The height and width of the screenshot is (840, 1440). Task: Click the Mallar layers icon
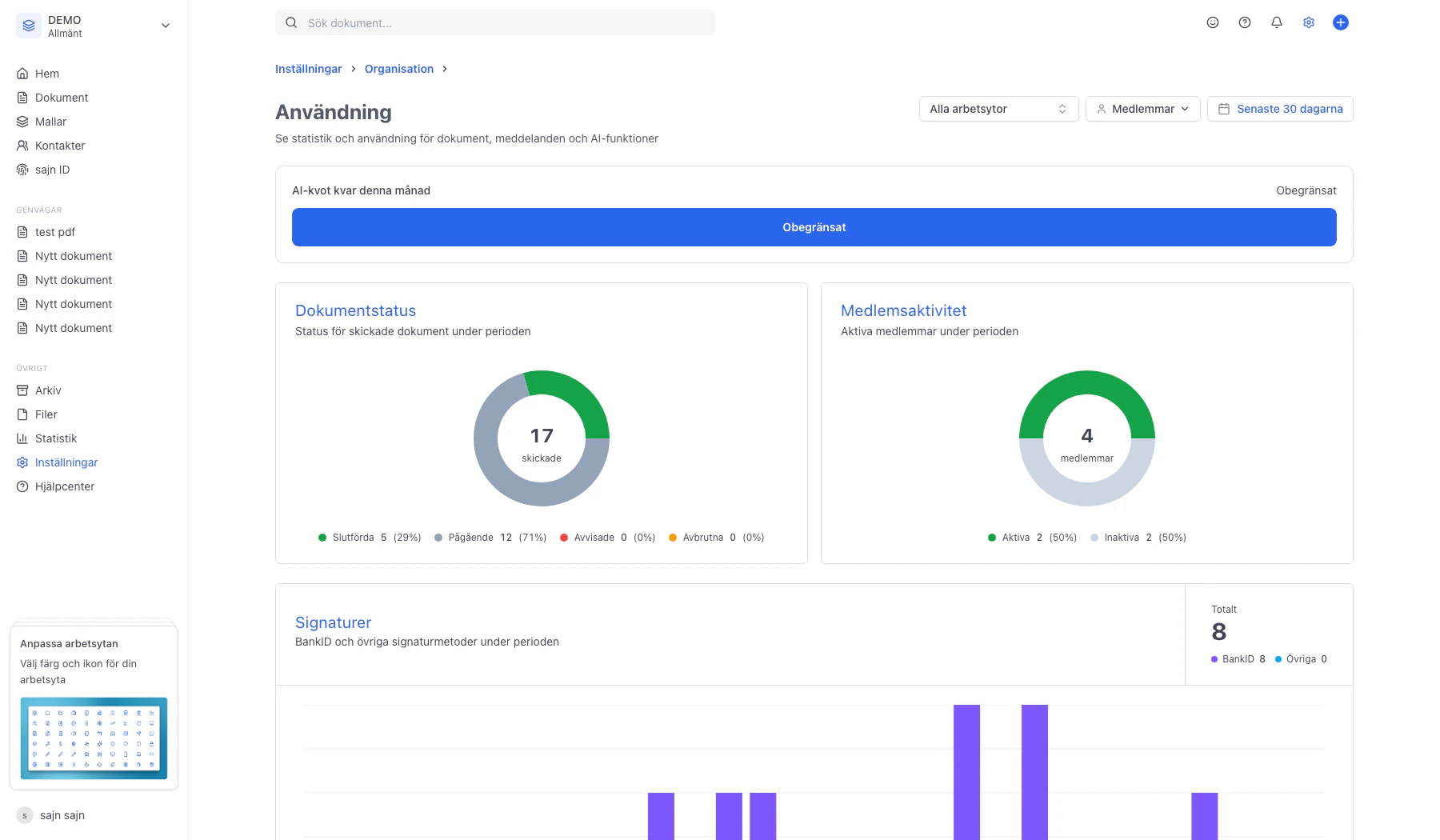pyautogui.click(x=22, y=122)
